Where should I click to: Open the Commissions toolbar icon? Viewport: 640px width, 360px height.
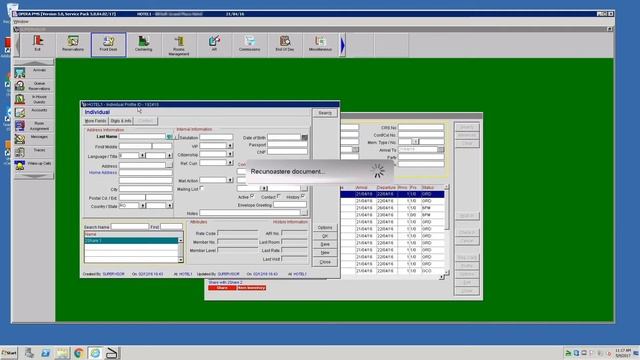click(249, 44)
